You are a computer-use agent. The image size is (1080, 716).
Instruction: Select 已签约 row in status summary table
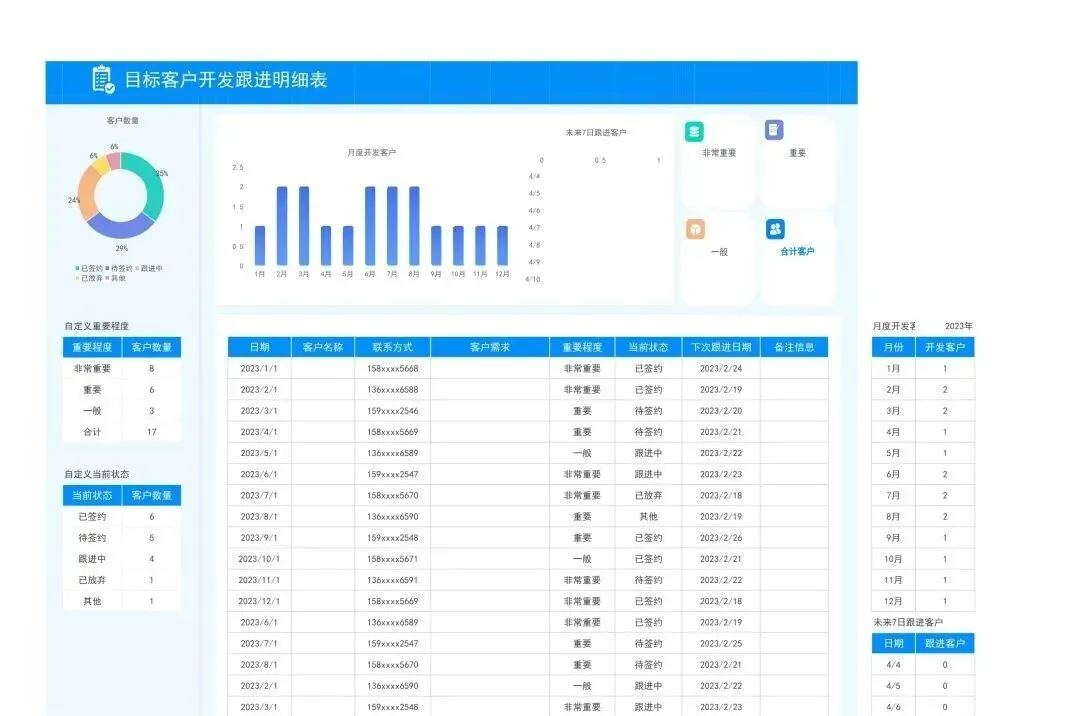[122, 516]
